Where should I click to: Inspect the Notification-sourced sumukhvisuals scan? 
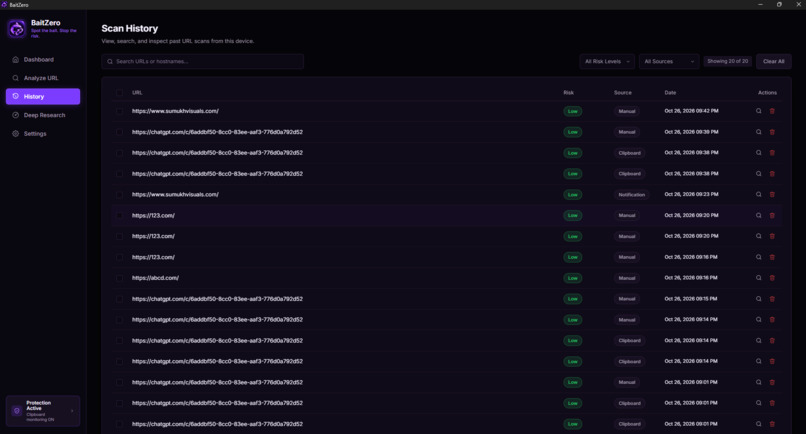click(x=758, y=194)
